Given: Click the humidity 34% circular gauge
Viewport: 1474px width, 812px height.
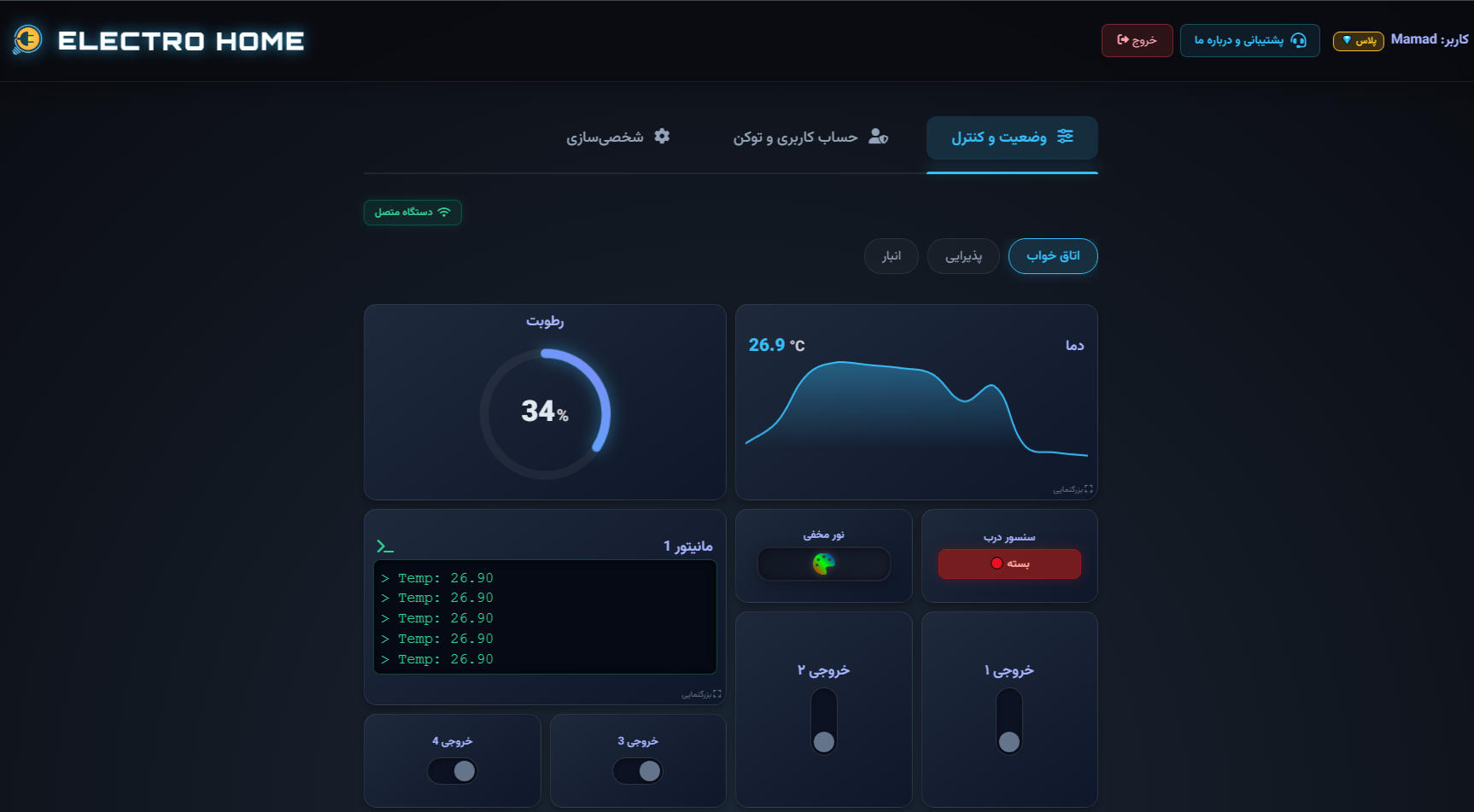Looking at the screenshot, I should tap(545, 413).
